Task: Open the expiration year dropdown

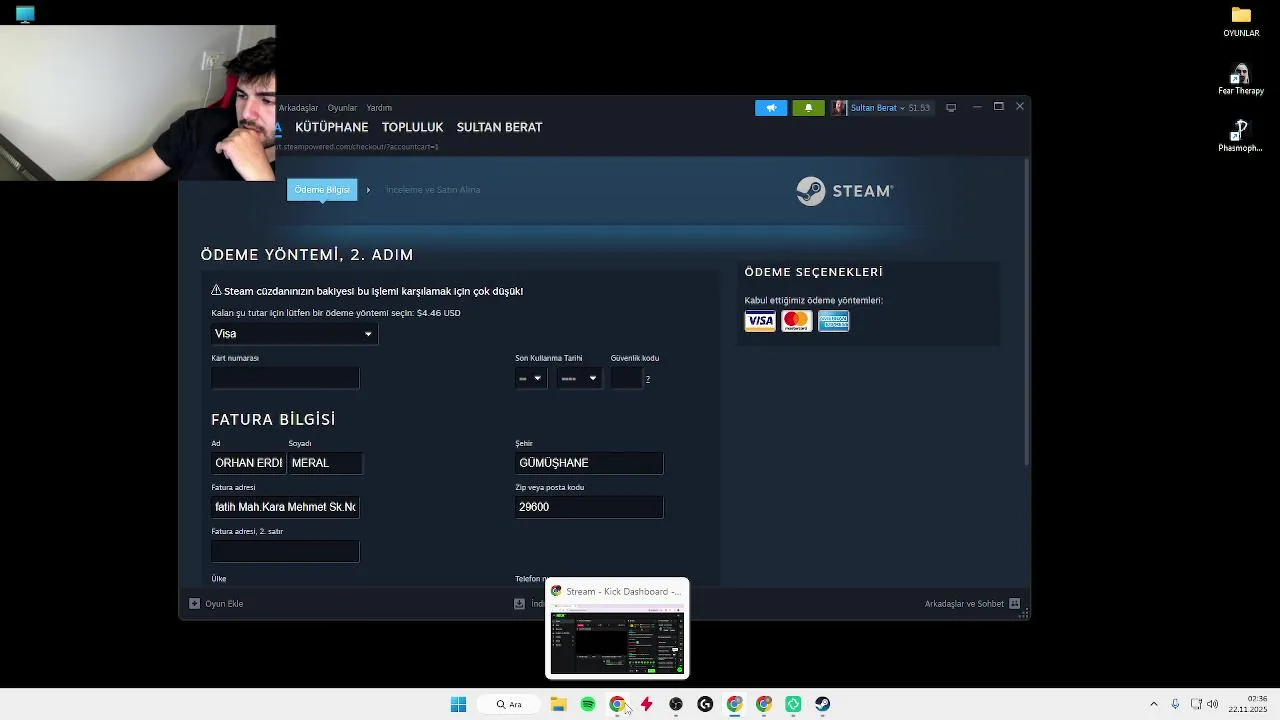Action: point(580,378)
